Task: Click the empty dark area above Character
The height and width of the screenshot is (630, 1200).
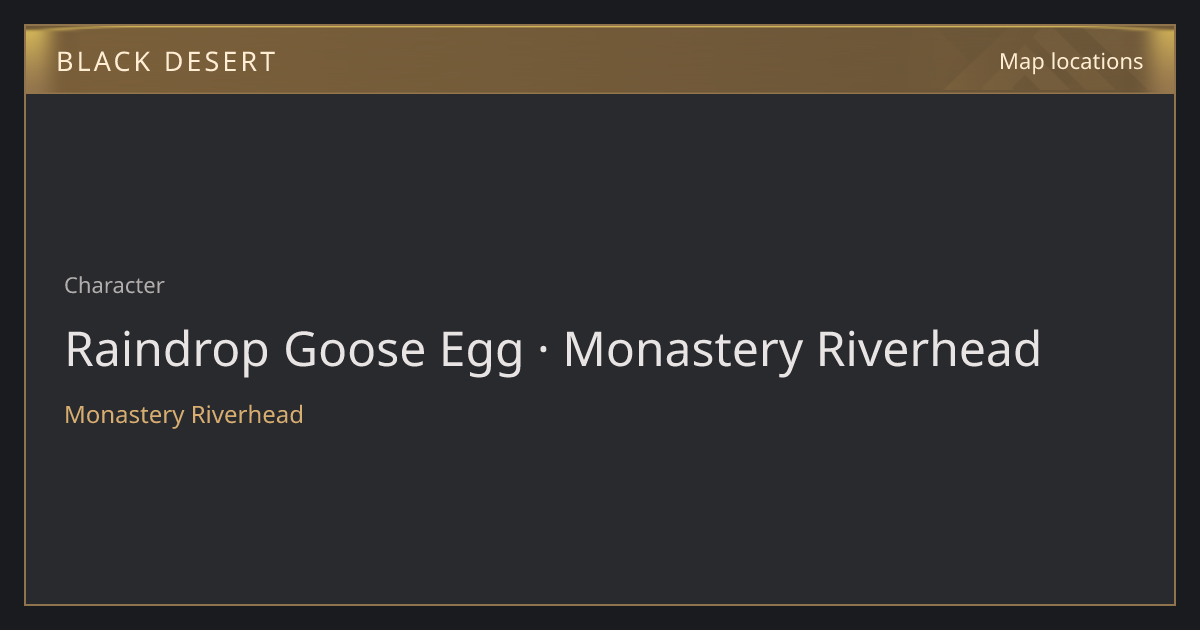Action: tap(600, 180)
